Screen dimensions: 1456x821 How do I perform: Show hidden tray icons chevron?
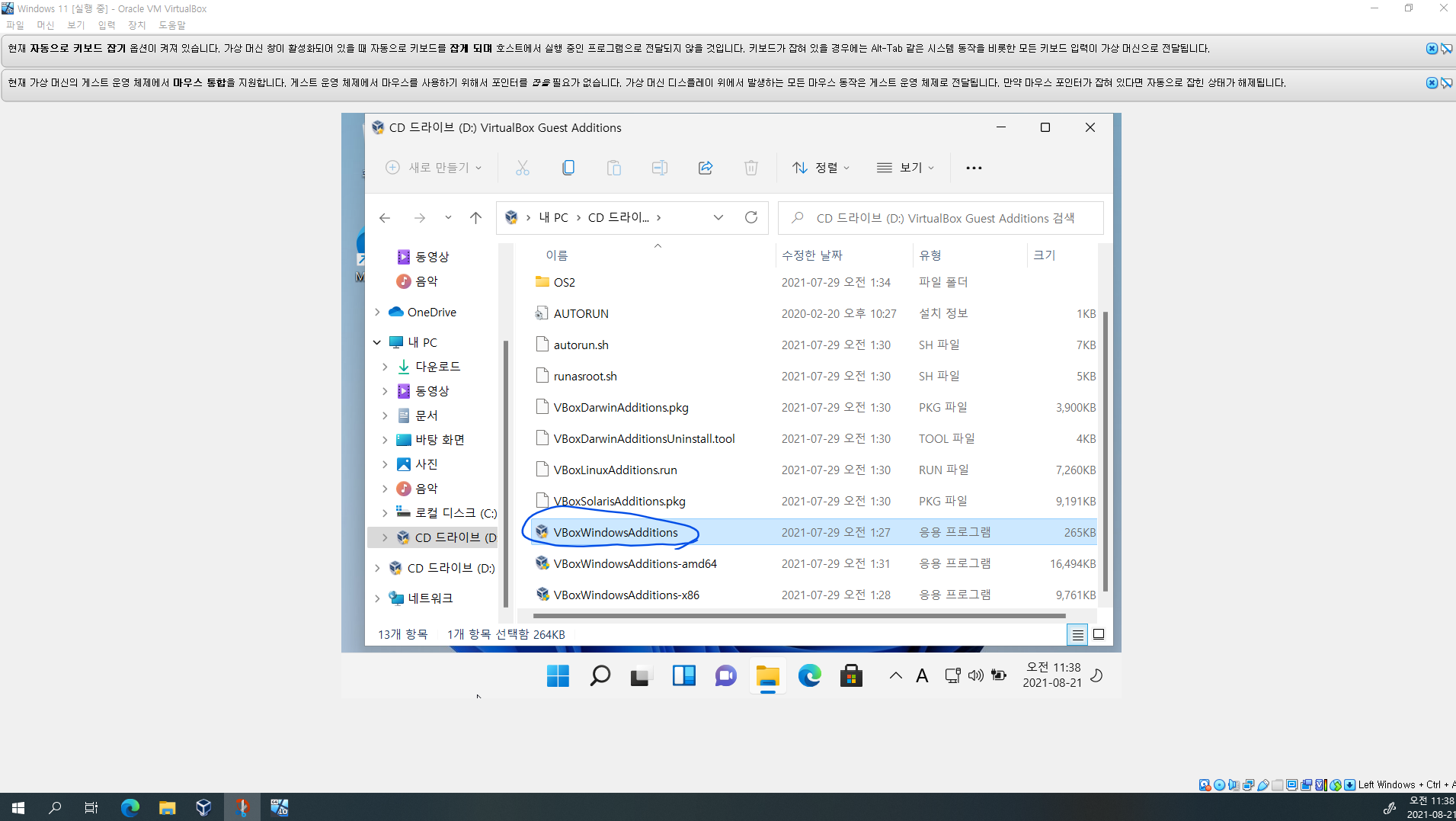tap(896, 675)
